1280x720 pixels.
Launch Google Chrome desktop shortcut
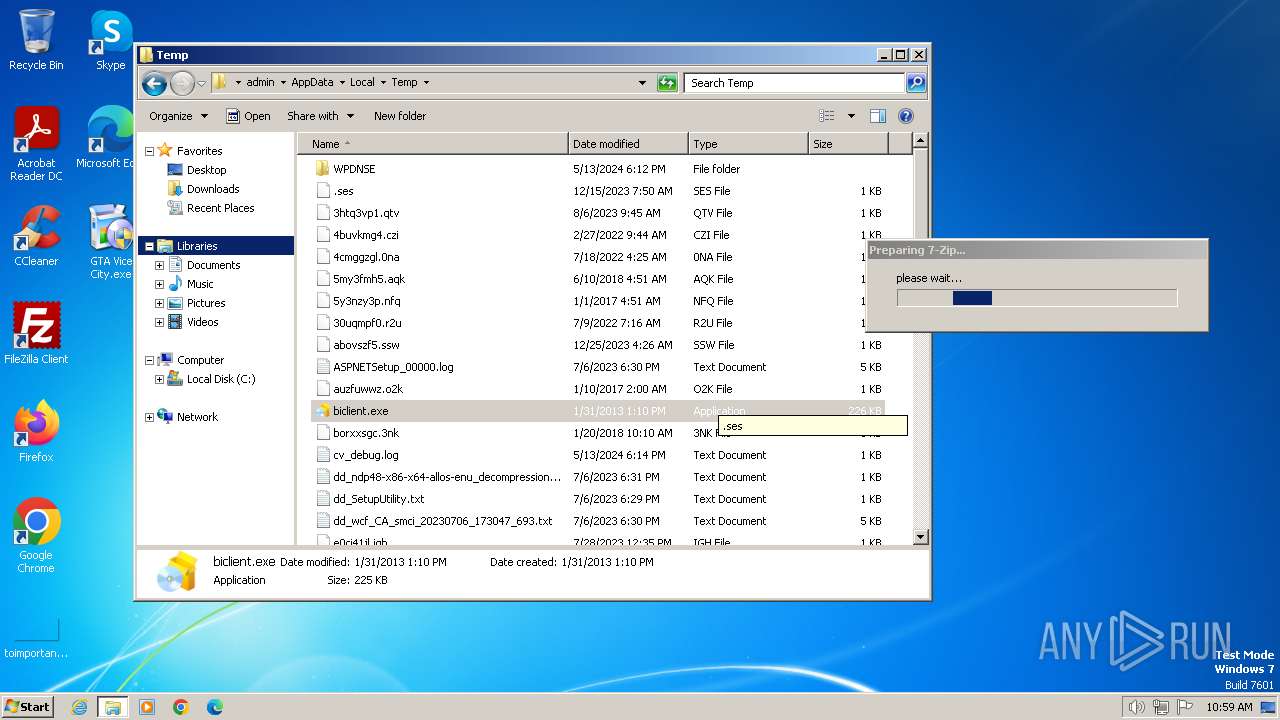point(36,536)
